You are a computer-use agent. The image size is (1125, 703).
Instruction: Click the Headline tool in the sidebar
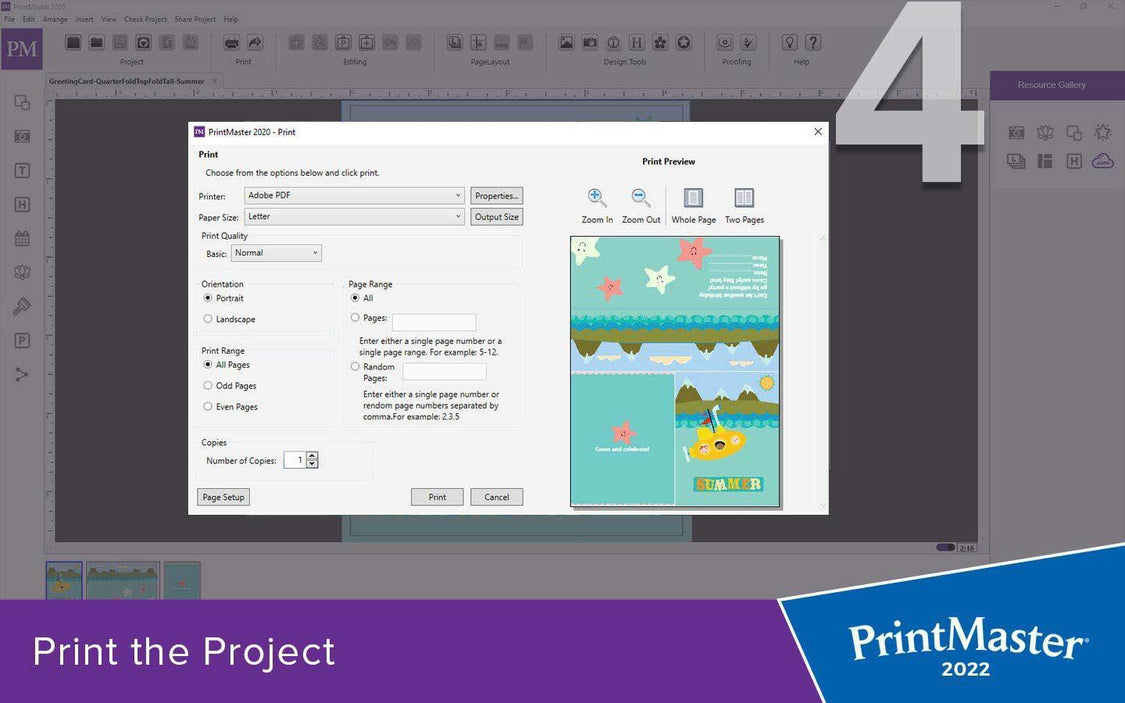[22, 204]
